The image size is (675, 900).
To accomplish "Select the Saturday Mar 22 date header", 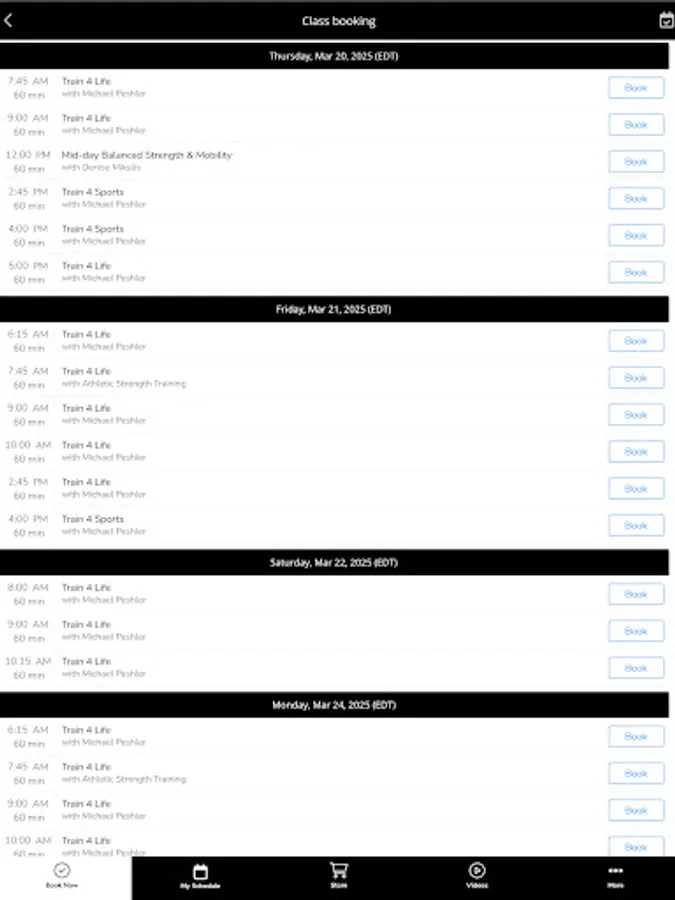I will [x=337, y=562].
